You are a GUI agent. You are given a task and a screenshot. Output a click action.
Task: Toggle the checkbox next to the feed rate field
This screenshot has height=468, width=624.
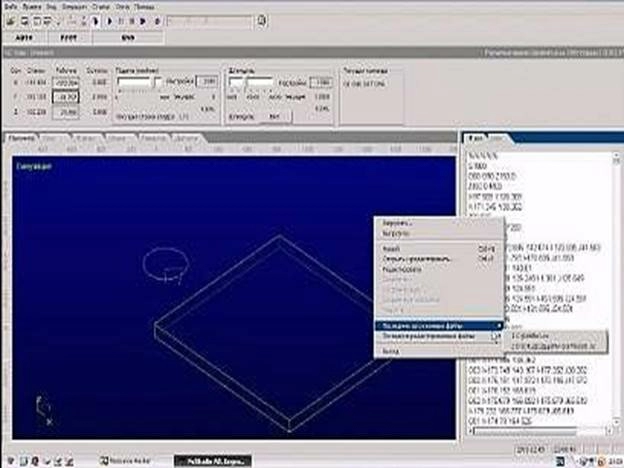click(158, 82)
